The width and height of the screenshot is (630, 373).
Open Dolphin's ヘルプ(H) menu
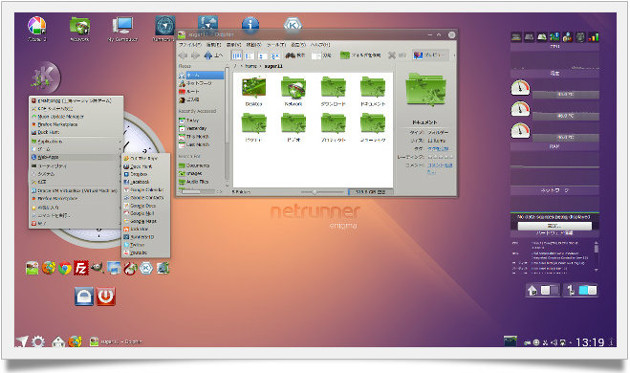[x=320, y=44]
